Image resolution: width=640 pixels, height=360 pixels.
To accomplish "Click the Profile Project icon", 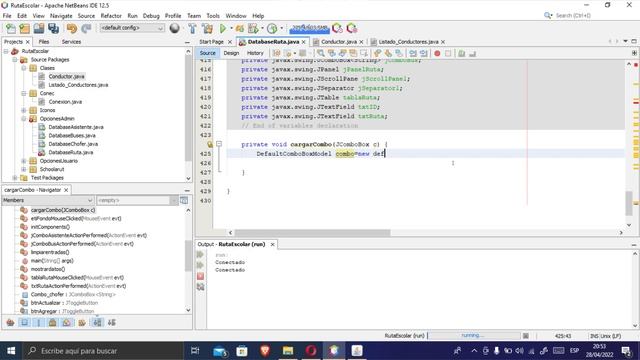I will tap(272, 29).
